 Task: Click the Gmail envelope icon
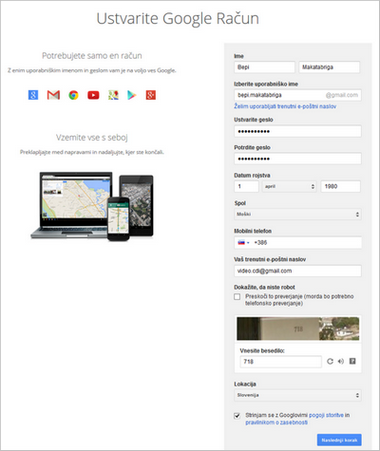coord(53,95)
